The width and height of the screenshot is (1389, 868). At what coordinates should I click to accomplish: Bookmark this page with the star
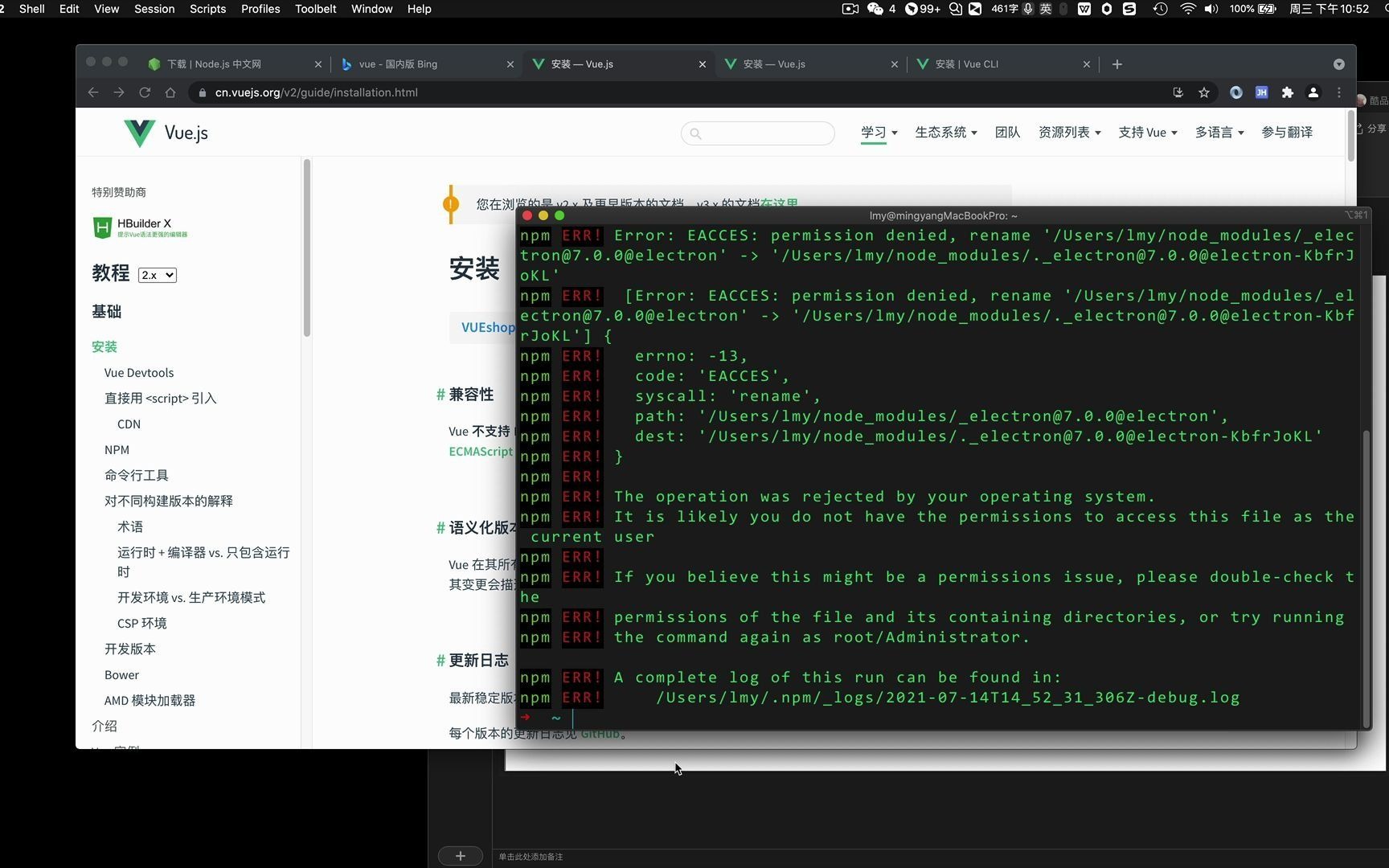(x=1204, y=92)
